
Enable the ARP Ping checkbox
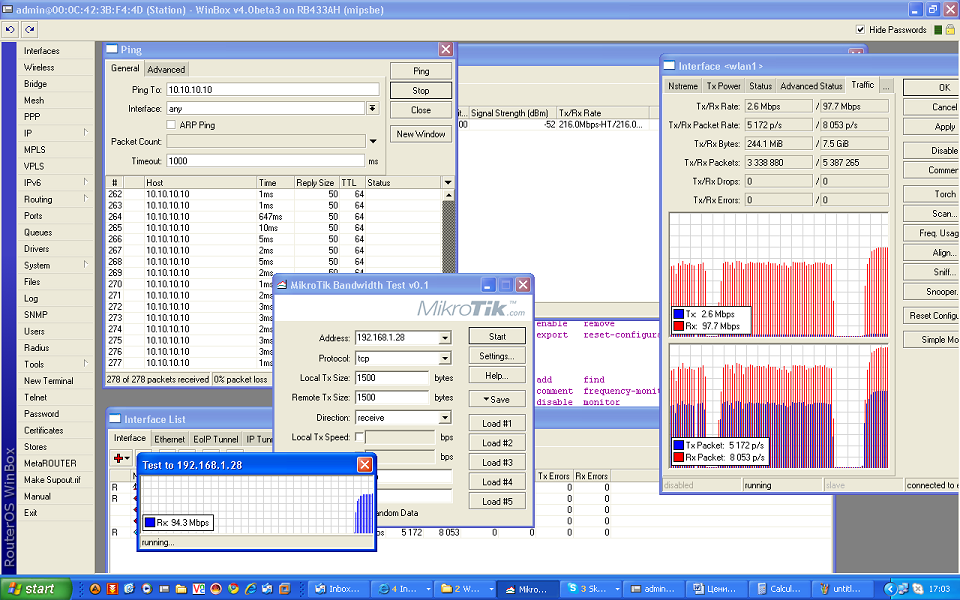(171, 125)
